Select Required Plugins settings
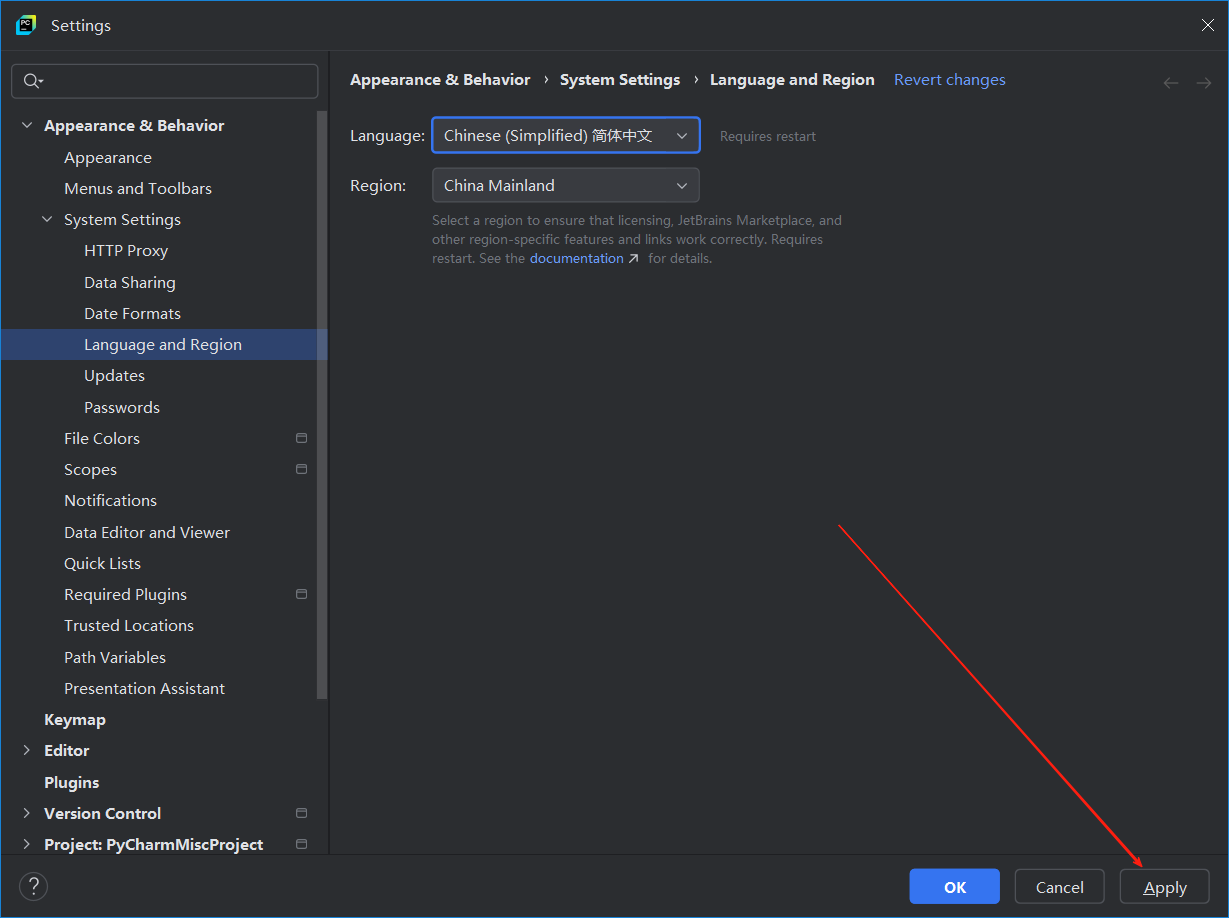 (x=126, y=594)
